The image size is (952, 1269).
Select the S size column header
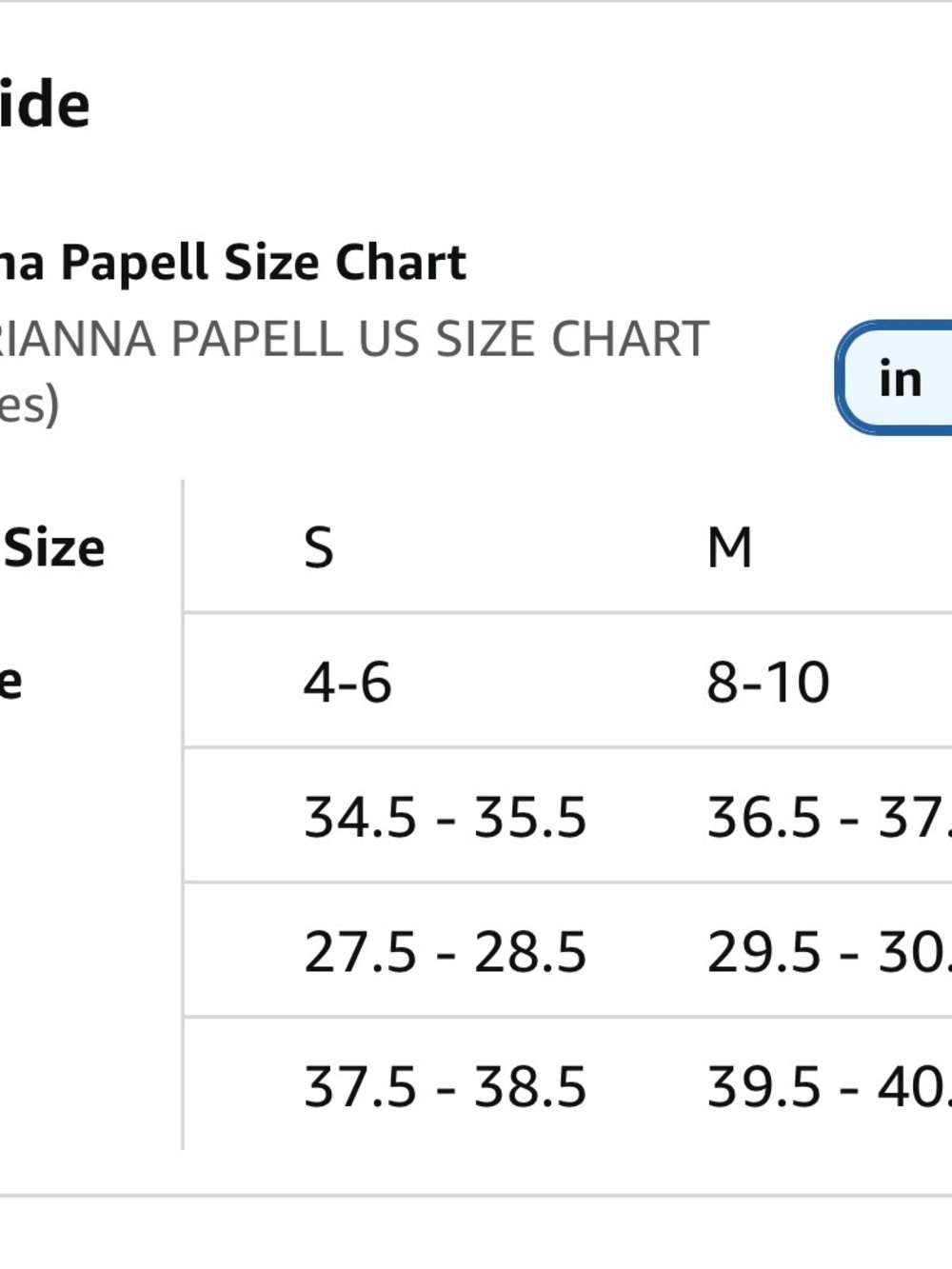click(319, 547)
